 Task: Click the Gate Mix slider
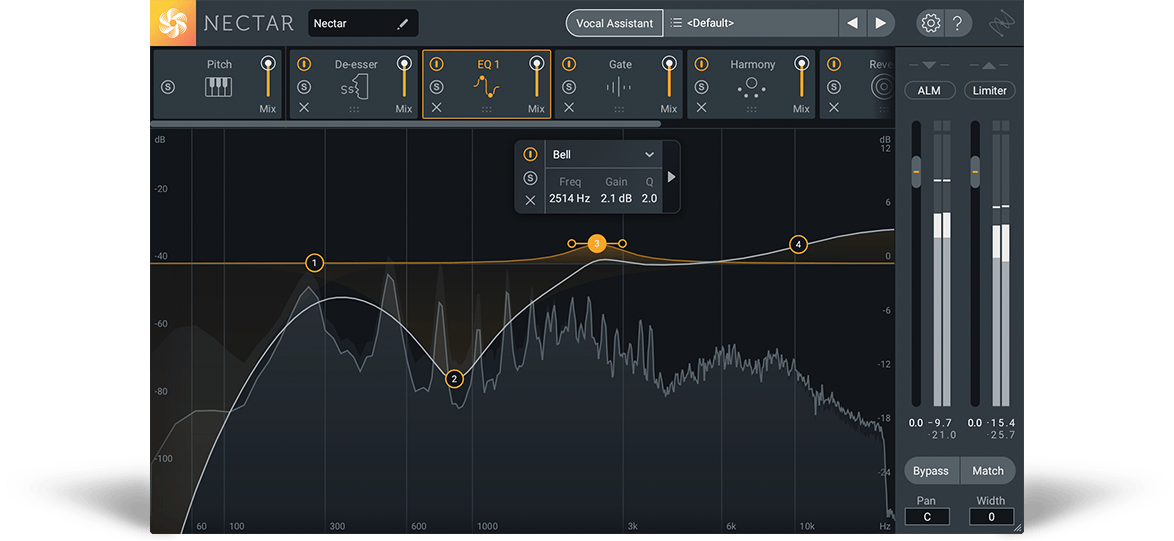coord(669,78)
